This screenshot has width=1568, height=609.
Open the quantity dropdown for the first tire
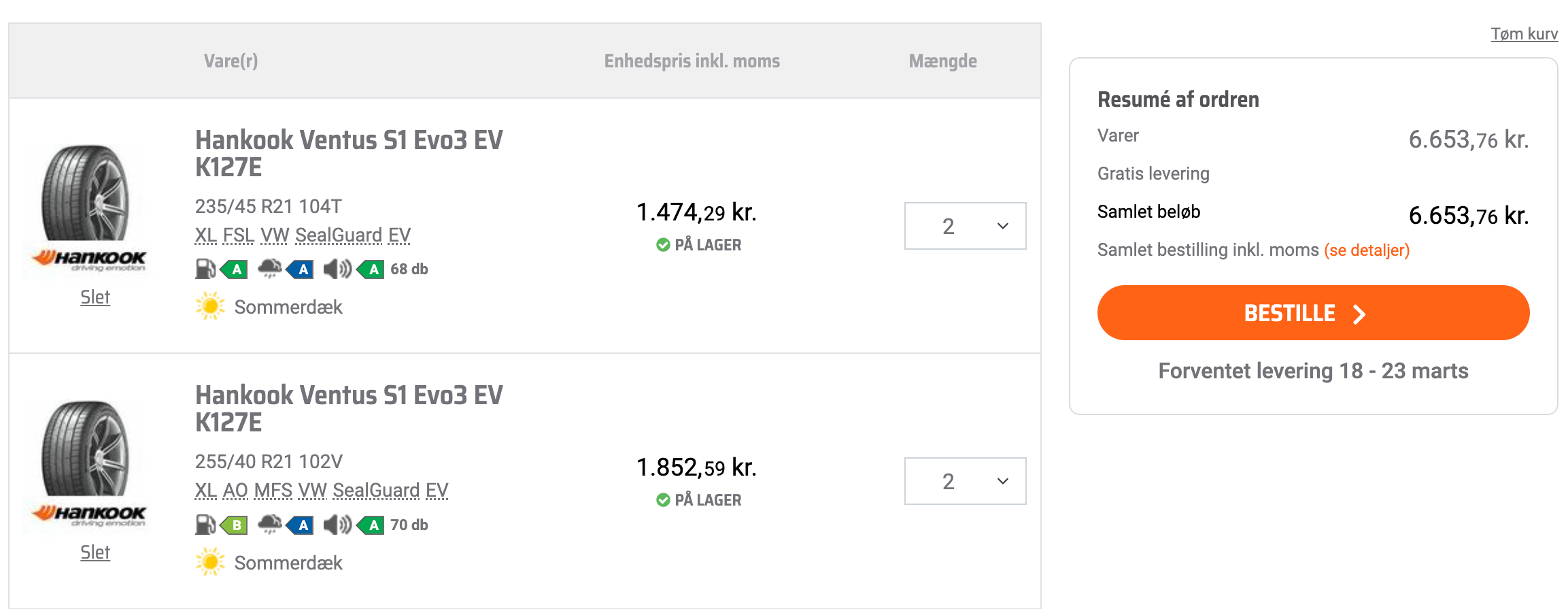coord(964,226)
